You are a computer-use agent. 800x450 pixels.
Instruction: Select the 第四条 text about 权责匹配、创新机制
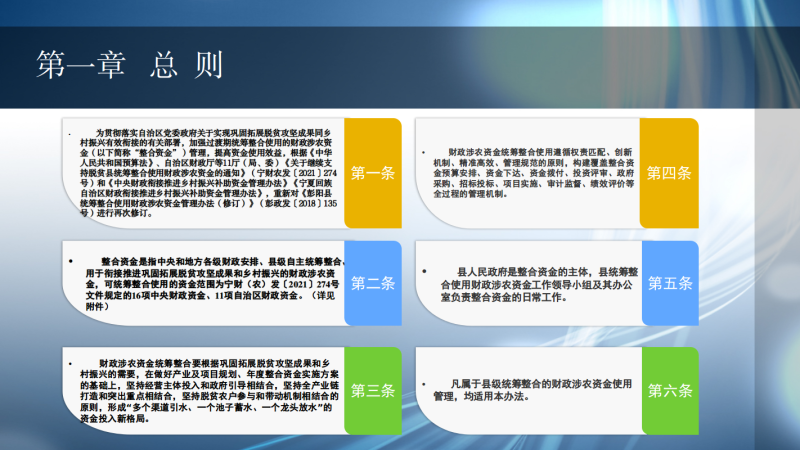532,171
